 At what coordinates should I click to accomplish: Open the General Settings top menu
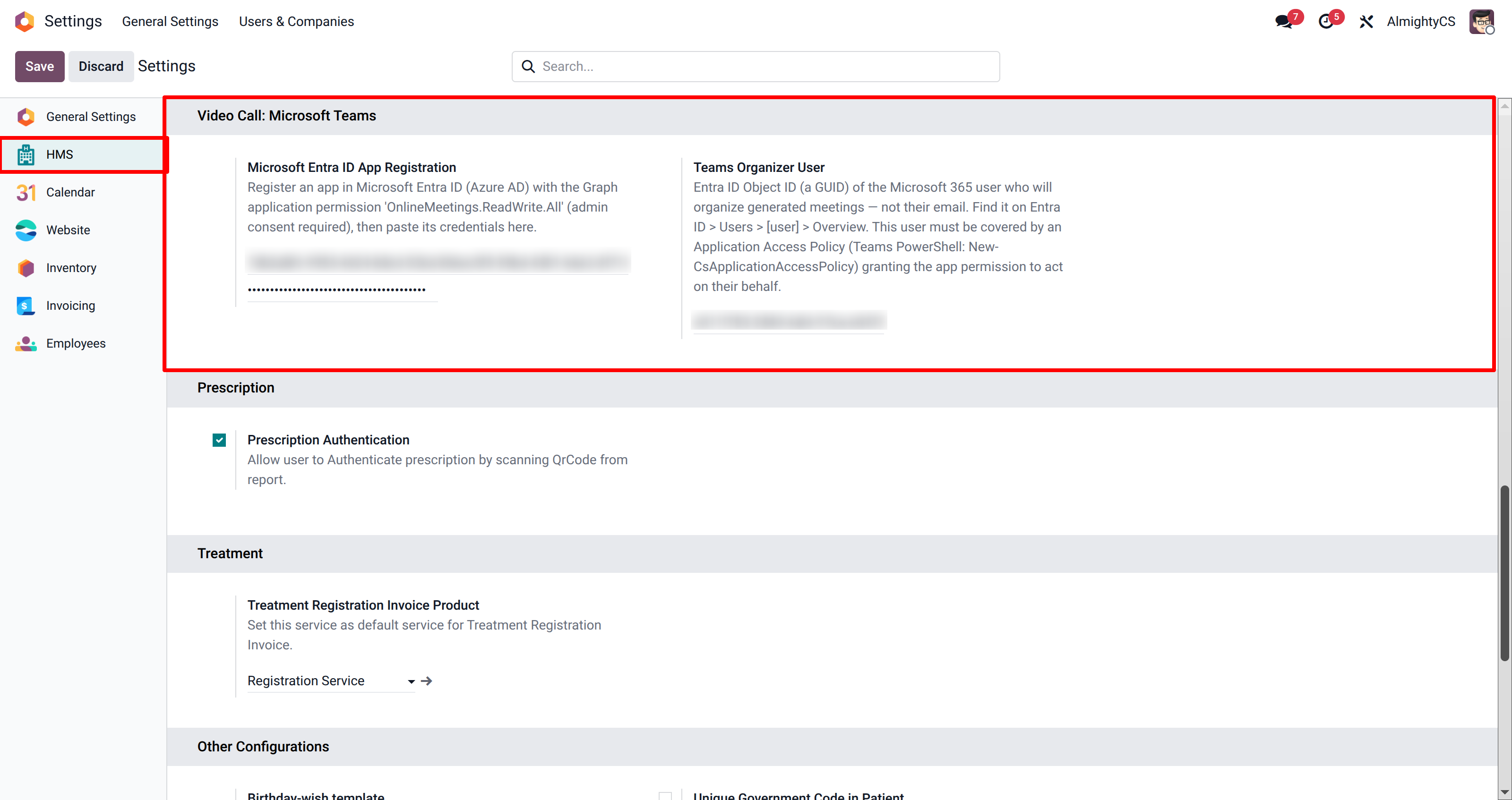pos(170,22)
